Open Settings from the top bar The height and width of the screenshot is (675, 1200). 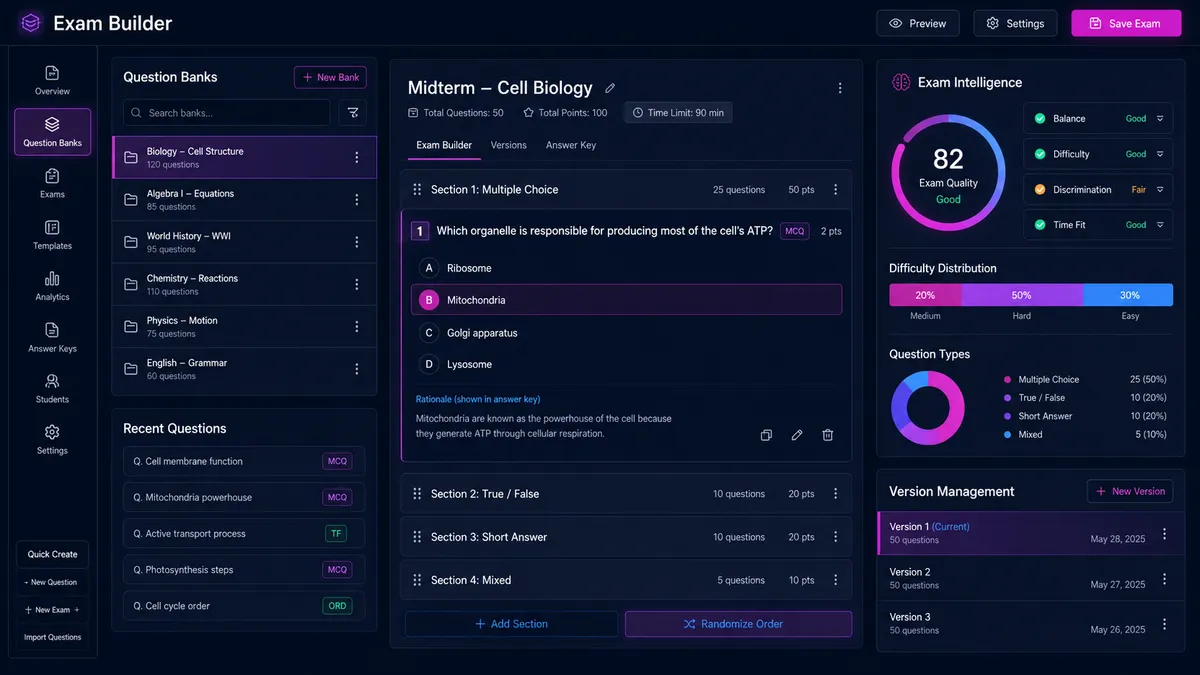pos(1015,23)
